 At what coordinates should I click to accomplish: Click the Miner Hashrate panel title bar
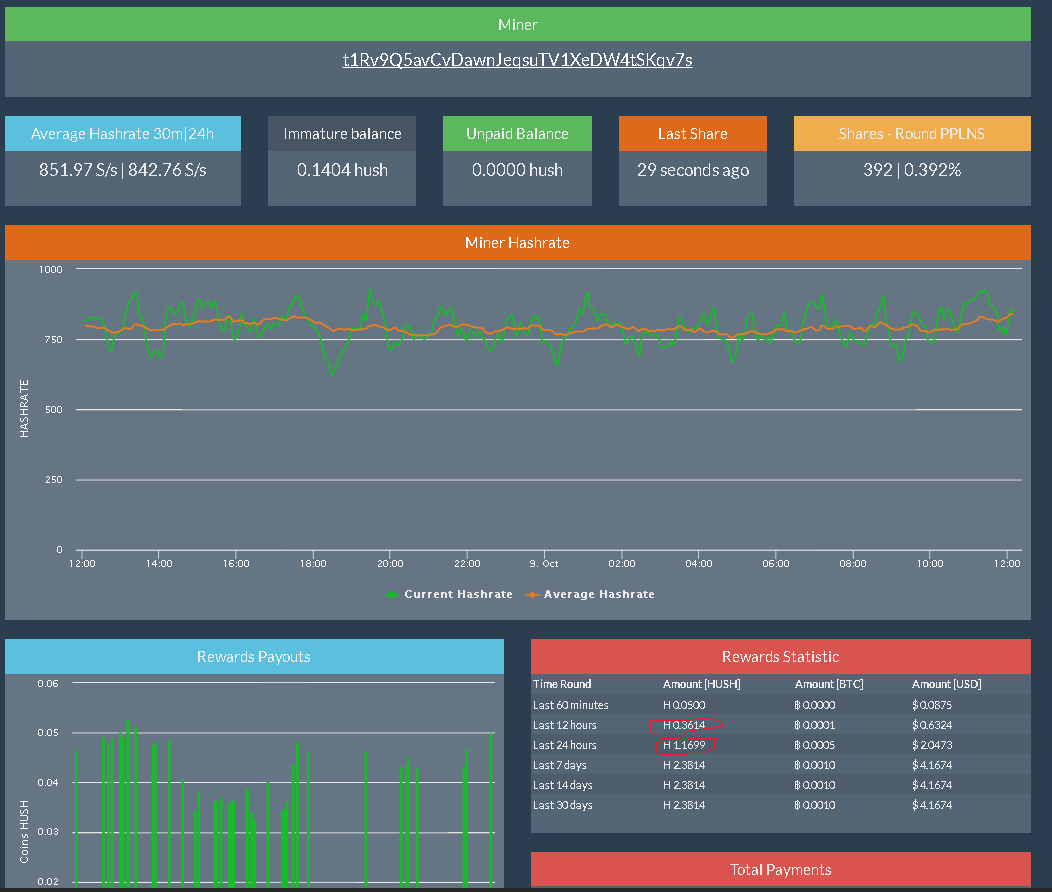(x=517, y=243)
